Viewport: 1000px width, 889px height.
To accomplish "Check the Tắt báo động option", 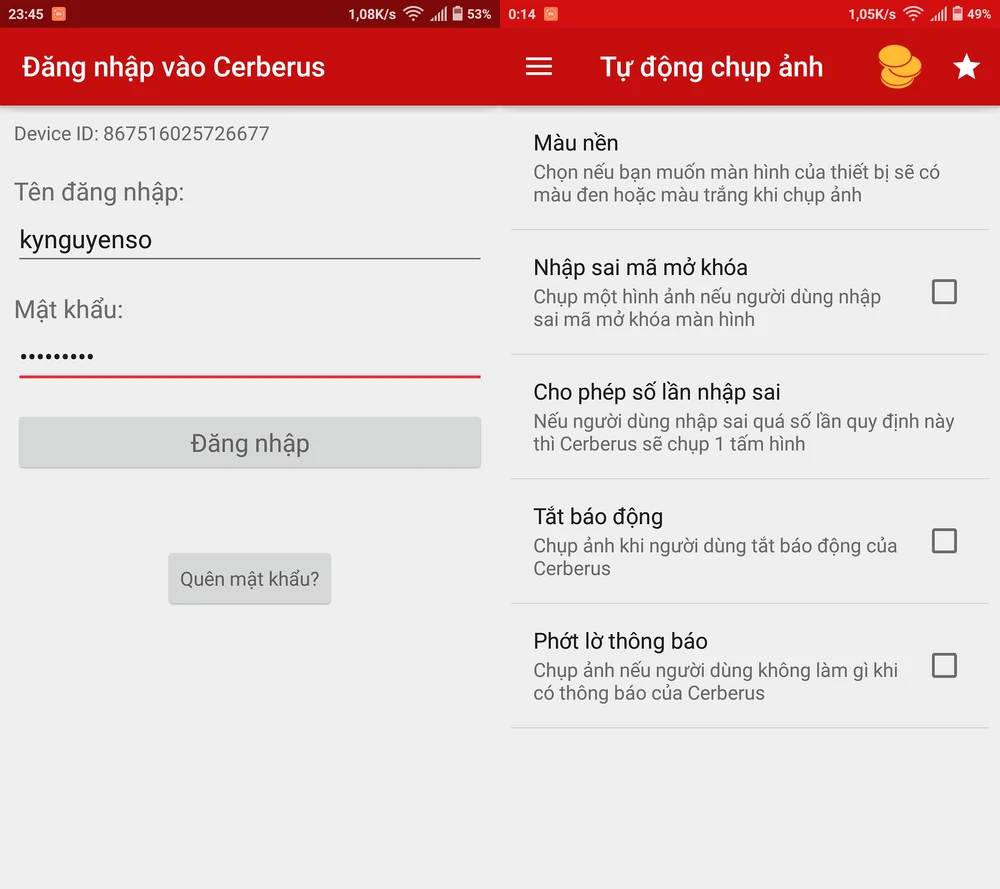I will click(x=944, y=541).
